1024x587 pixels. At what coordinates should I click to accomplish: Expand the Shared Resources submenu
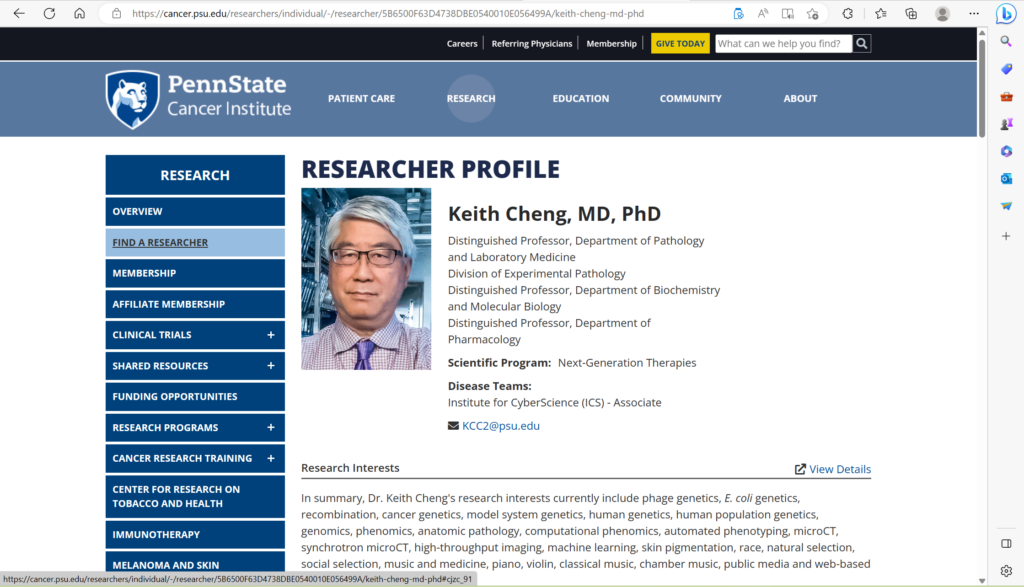pyautogui.click(x=270, y=366)
